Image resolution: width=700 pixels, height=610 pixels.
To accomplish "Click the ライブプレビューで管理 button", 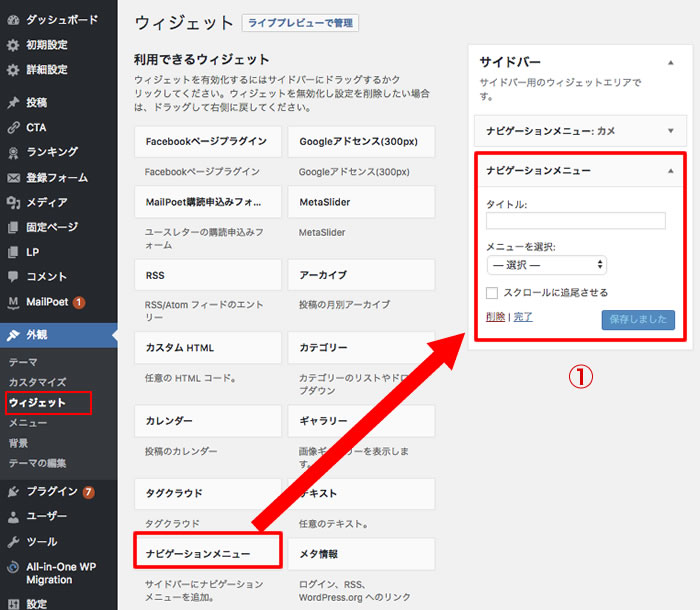I will (300, 23).
